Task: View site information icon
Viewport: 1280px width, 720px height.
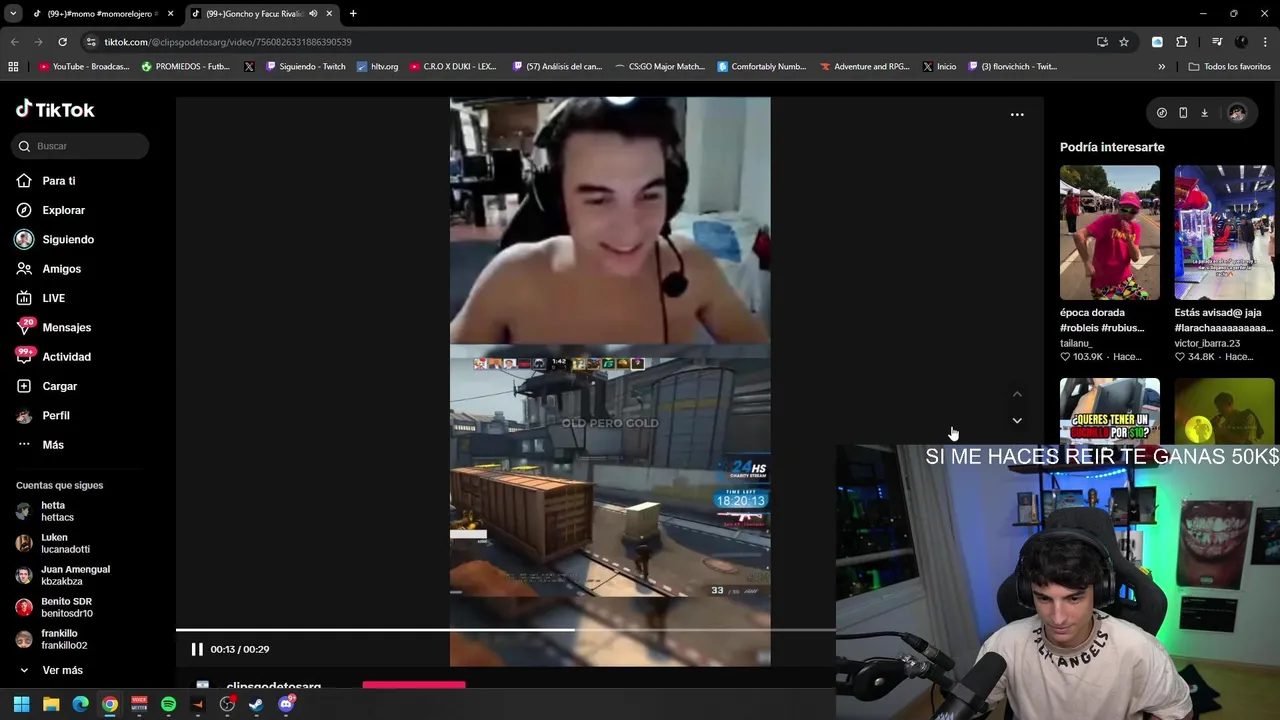Action: 91,42
